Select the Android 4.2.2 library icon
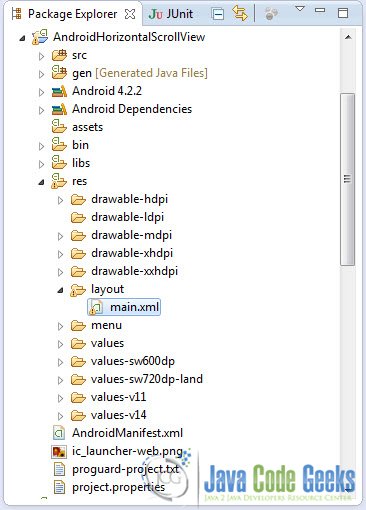366x510 pixels. 59,91
